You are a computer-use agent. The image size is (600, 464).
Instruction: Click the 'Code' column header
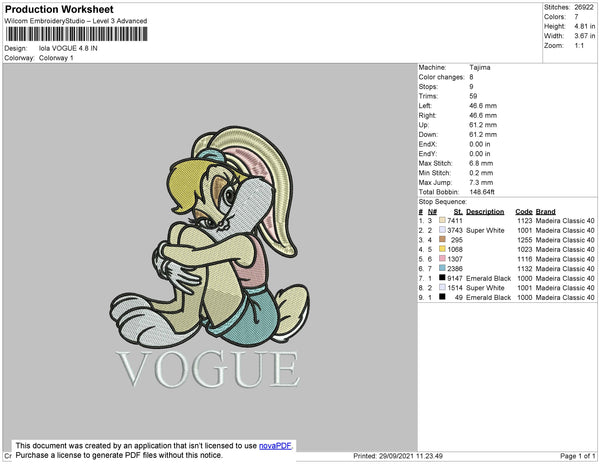(x=524, y=212)
